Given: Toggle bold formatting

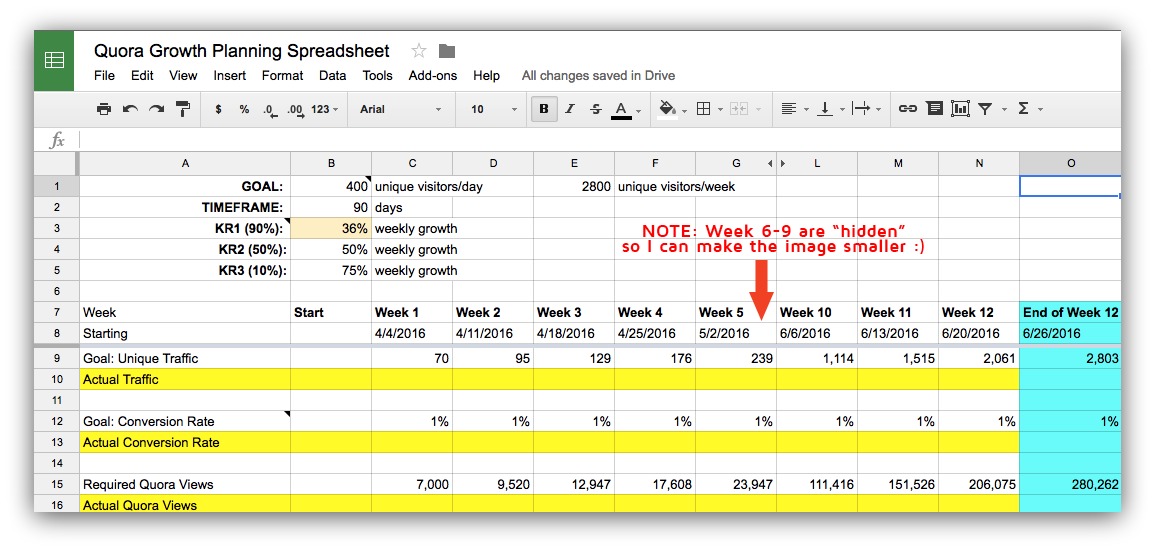Looking at the screenshot, I should (544, 109).
